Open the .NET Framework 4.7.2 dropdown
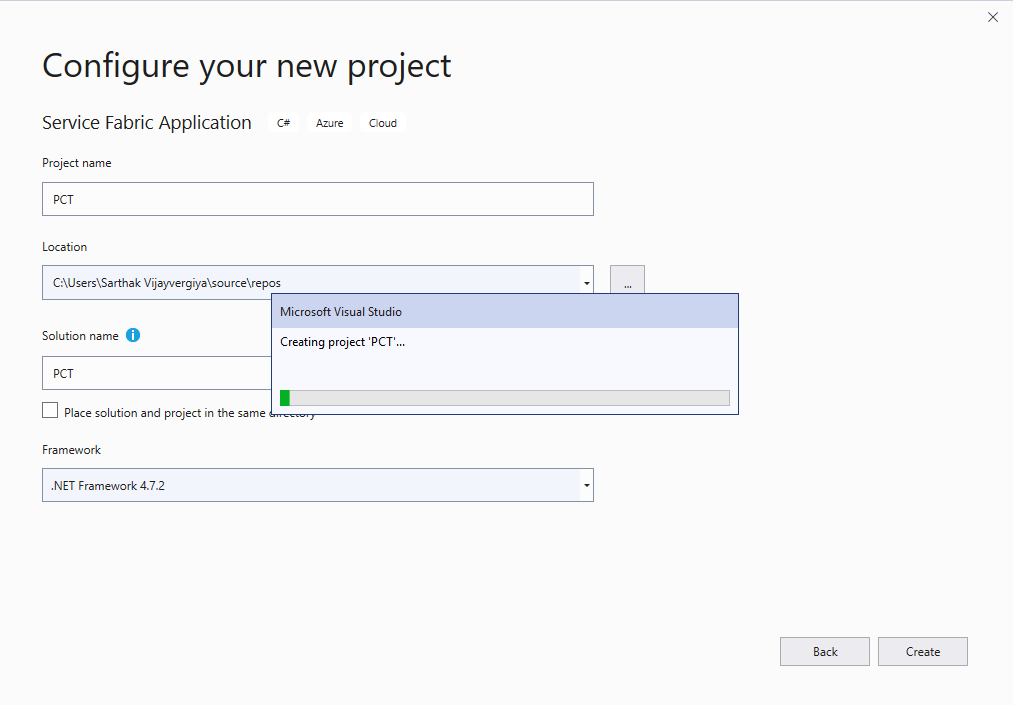 pos(300,485)
